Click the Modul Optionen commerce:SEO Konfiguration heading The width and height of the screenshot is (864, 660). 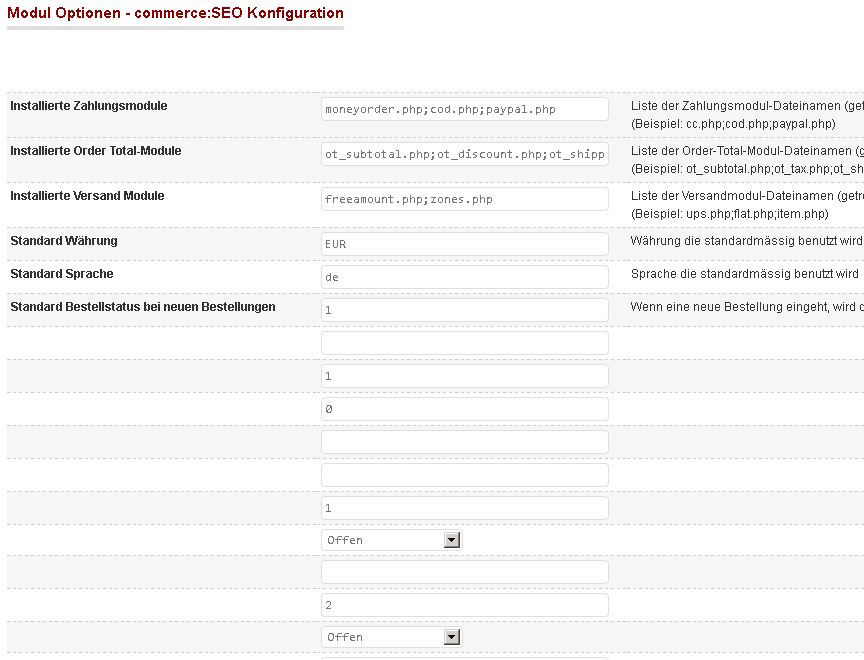(175, 14)
